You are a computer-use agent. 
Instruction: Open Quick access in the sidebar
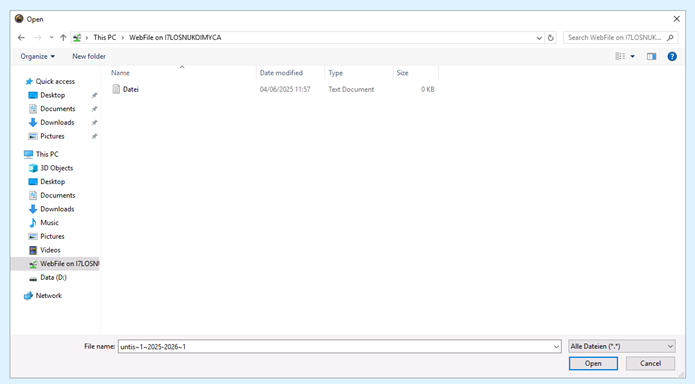coord(55,82)
